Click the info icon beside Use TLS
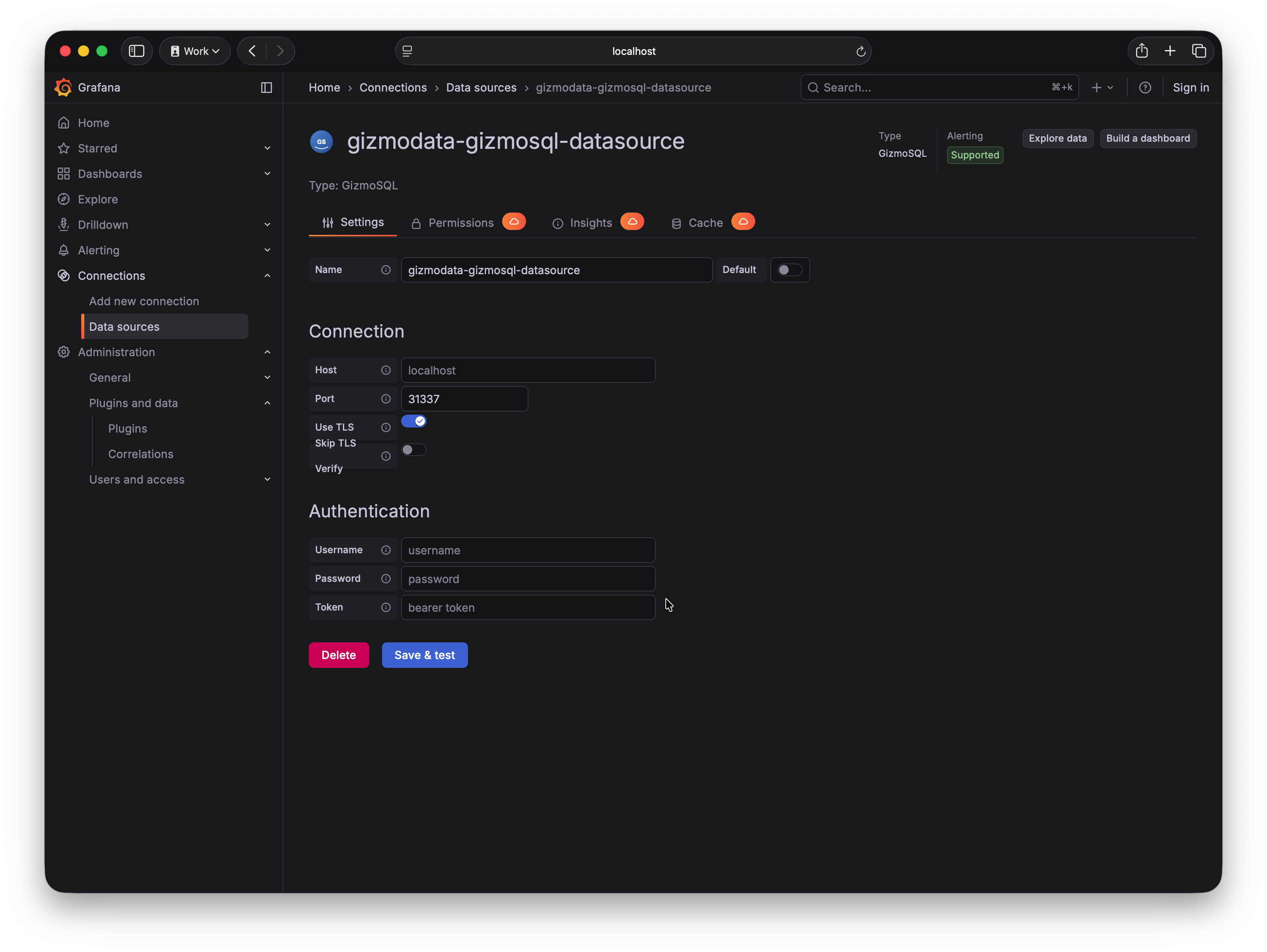This screenshot has width=1267, height=952. [x=386, y=427]
